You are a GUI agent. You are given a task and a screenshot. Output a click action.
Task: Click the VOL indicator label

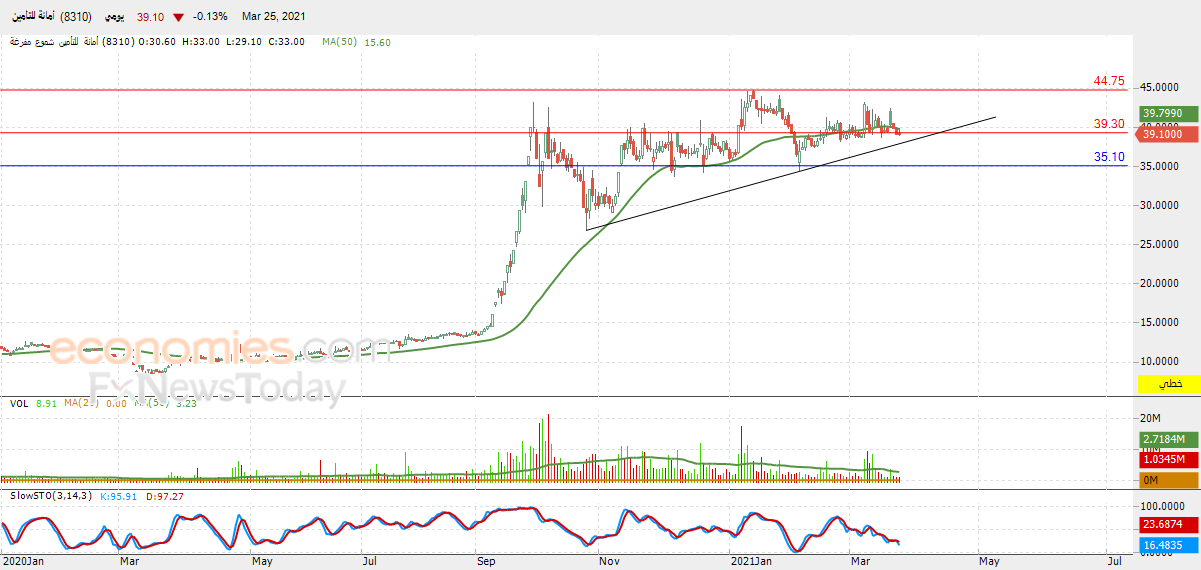(19, 404)
